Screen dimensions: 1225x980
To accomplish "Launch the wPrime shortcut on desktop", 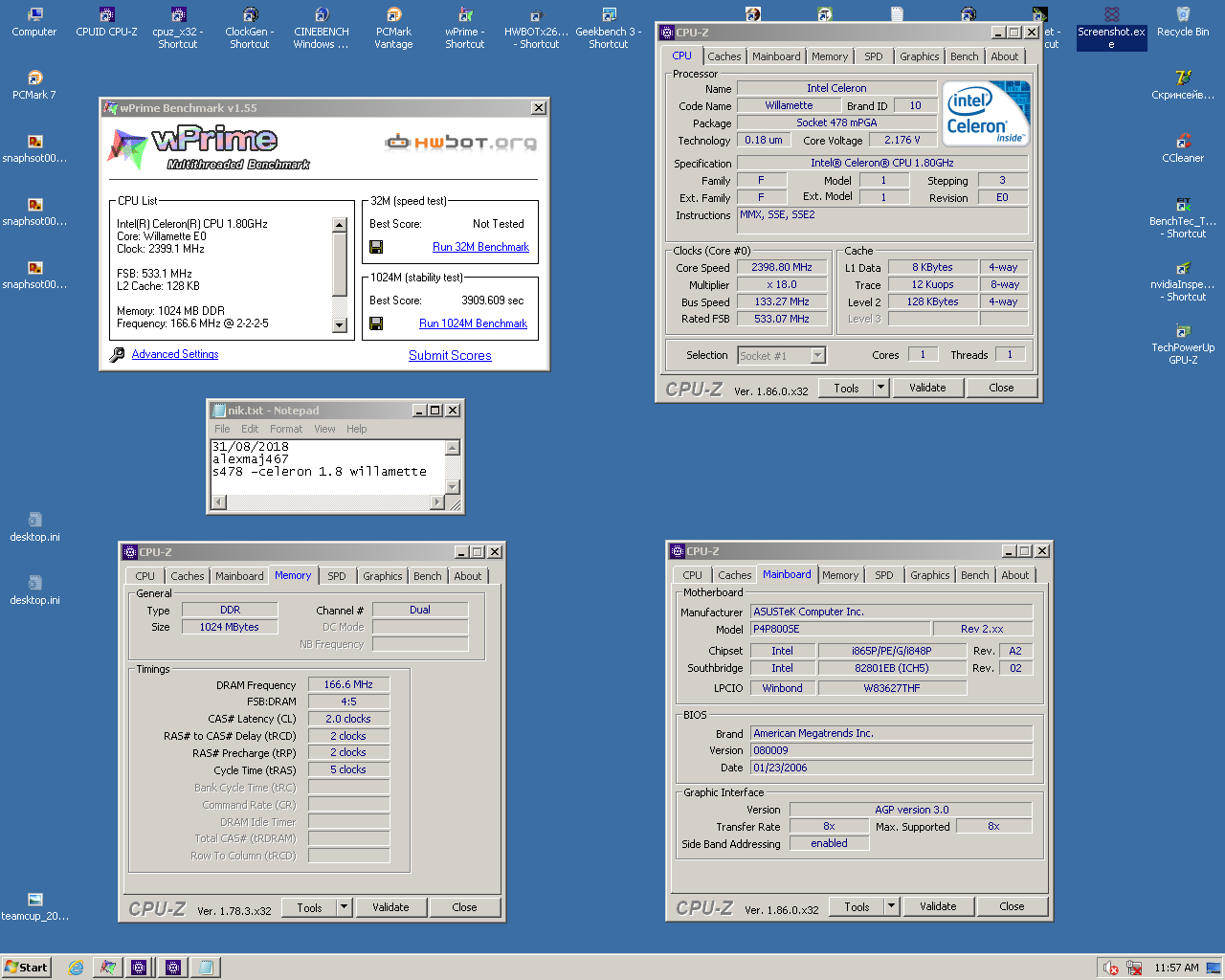I will tap(465, 28).
